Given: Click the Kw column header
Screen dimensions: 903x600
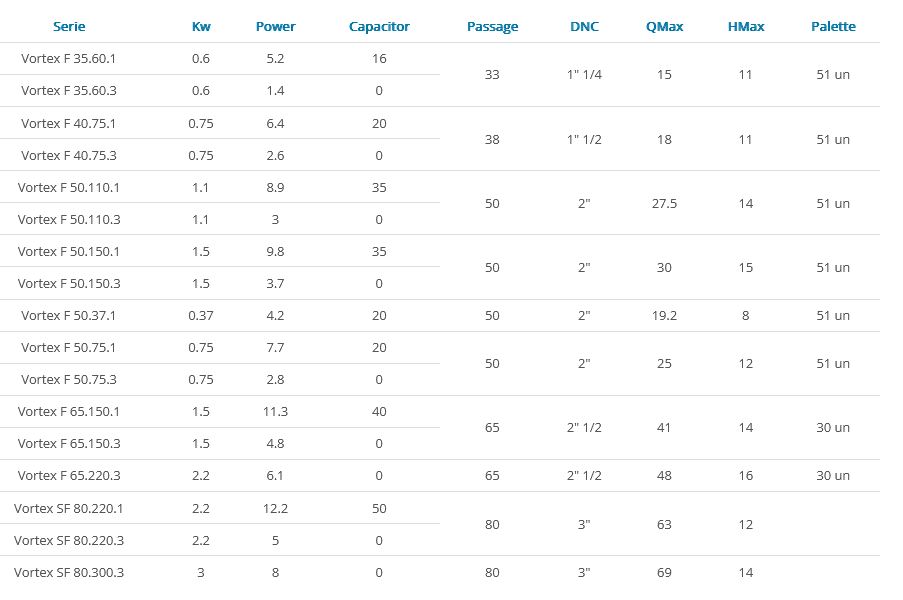Looking at the screenshot, I should 201,26.
